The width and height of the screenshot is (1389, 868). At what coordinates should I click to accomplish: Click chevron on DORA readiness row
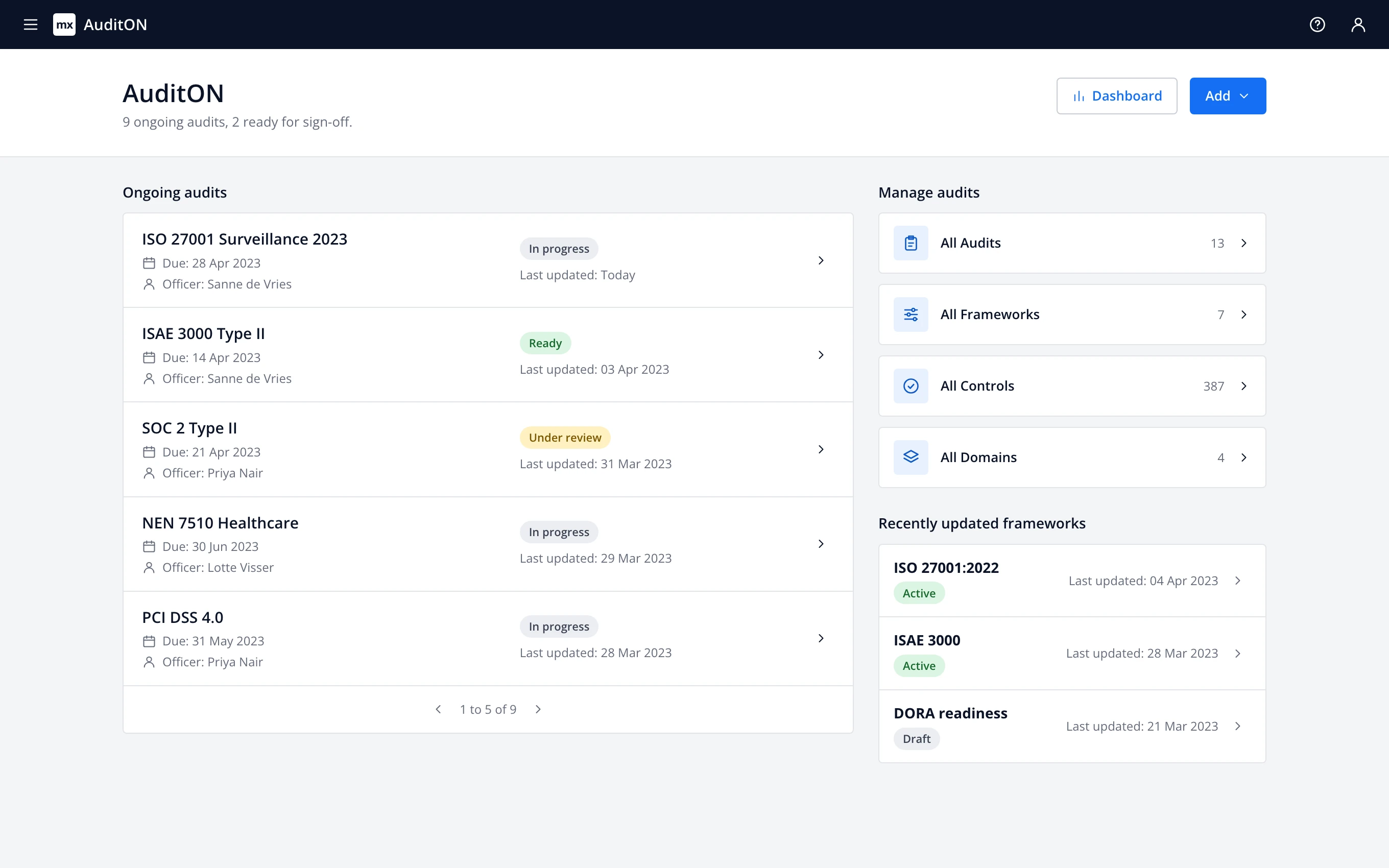click(x=1238, y=726)
